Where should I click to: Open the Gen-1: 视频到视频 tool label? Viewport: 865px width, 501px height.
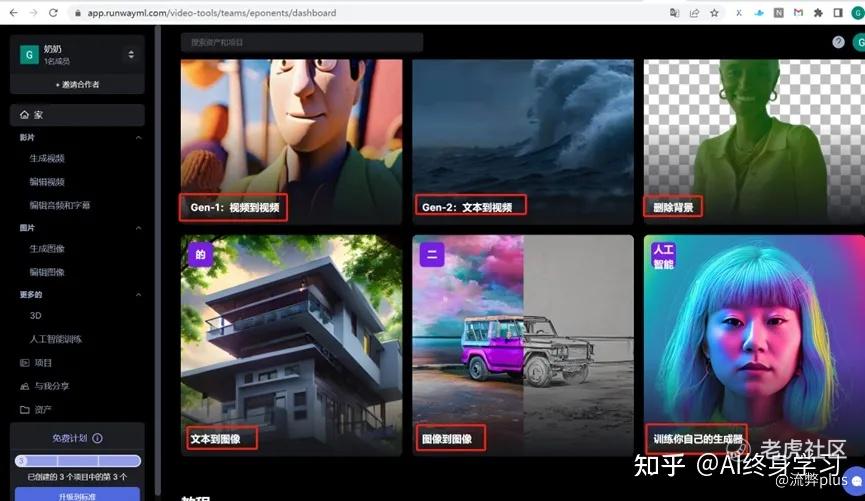click(x=234, y=207)
